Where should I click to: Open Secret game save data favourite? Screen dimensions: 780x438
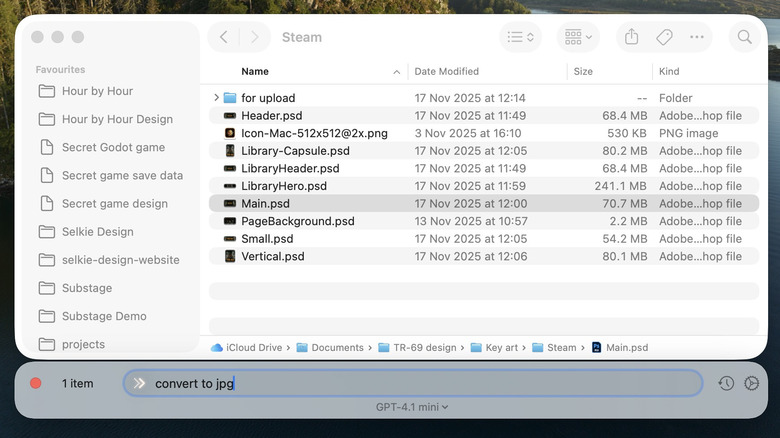pos(110,175)
